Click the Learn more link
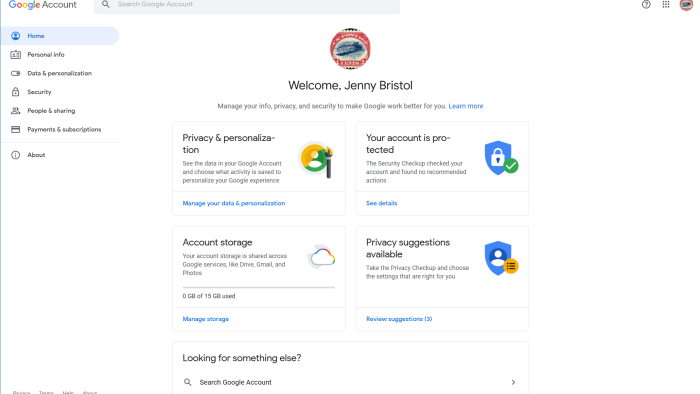This screenshot has width=700, height=394. [x=466, y=106]
